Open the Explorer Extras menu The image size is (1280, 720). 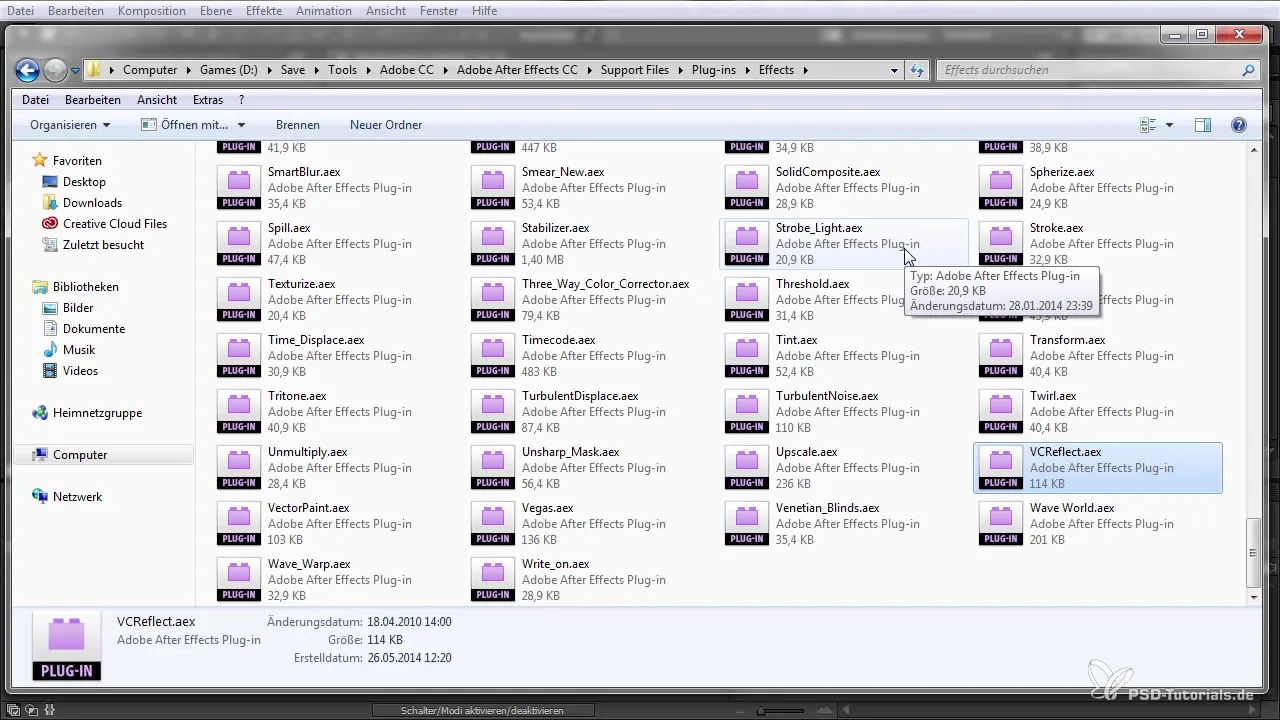pyautogui.click(x=208, y=100)
